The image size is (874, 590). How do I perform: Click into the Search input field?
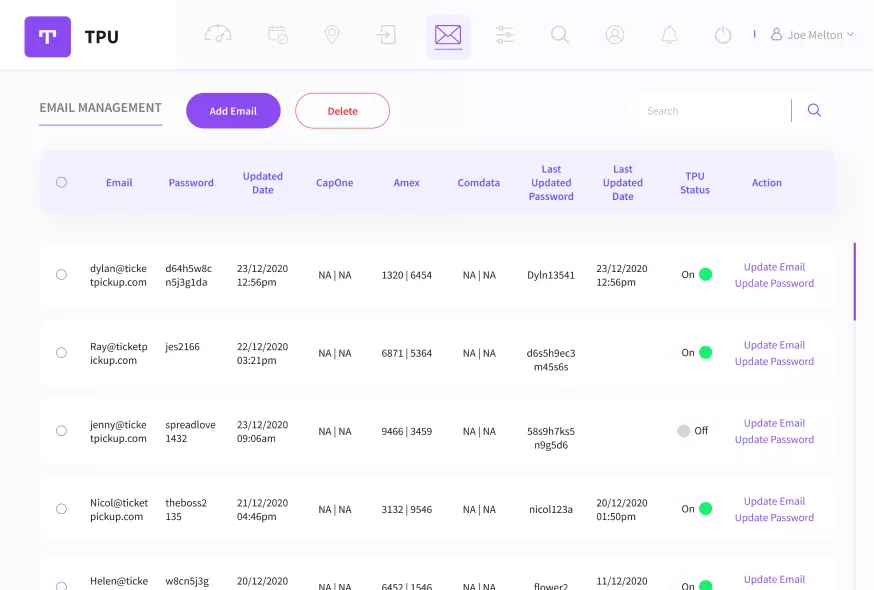[x=710, y=111]
